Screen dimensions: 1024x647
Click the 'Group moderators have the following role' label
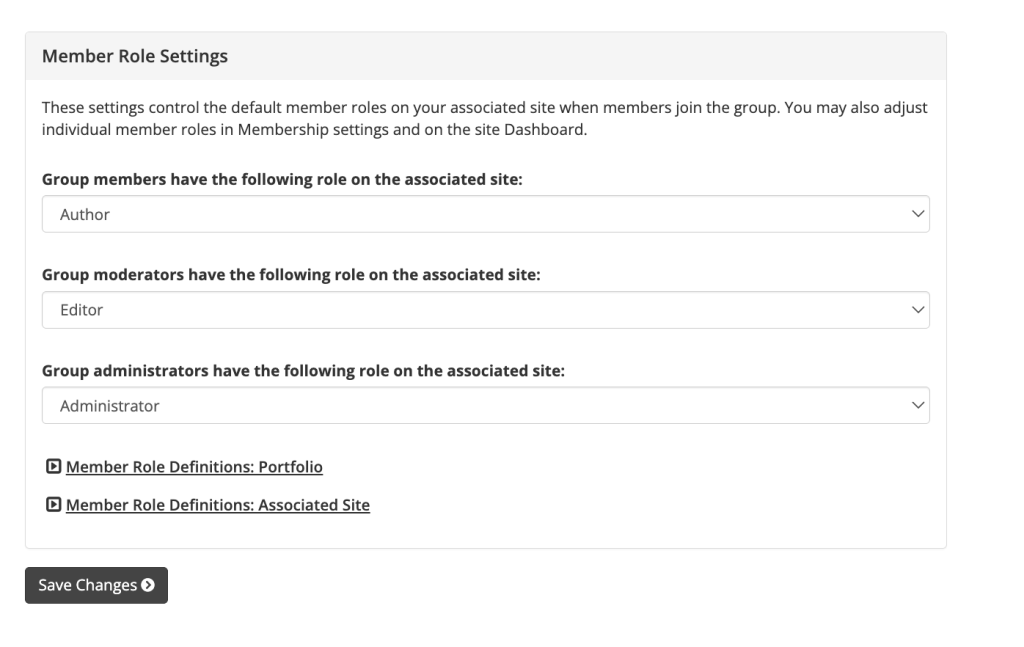(291, 275)
